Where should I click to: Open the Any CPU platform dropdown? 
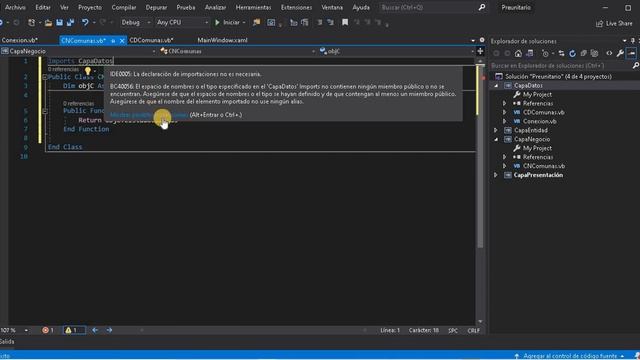tap(182, 22)
